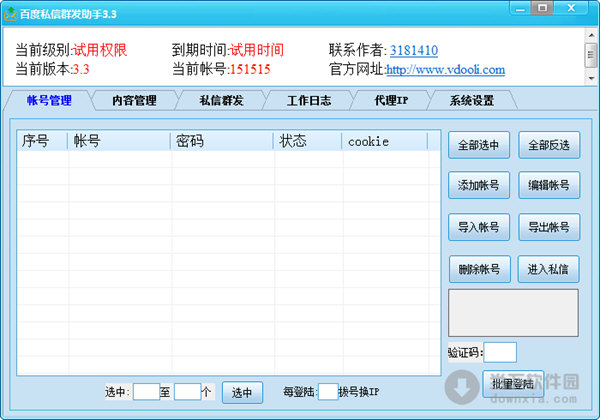Click the 试用时间 expiry text
Image resolution: width=600 pixels, height=420 pixels.
pyautogui.click(x=257, y=50)
